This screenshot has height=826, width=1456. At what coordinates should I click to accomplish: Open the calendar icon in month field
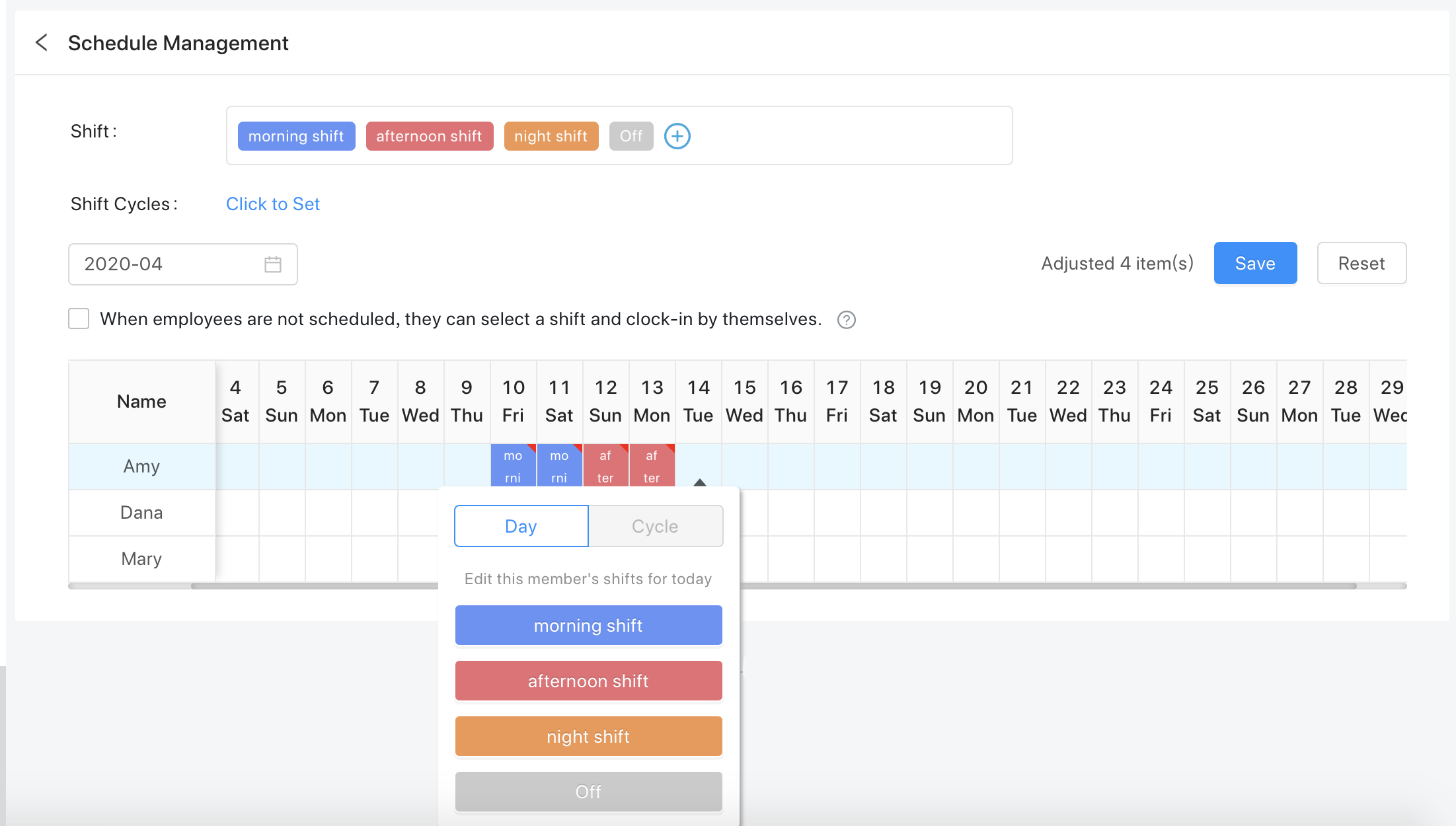coord(272,264)
